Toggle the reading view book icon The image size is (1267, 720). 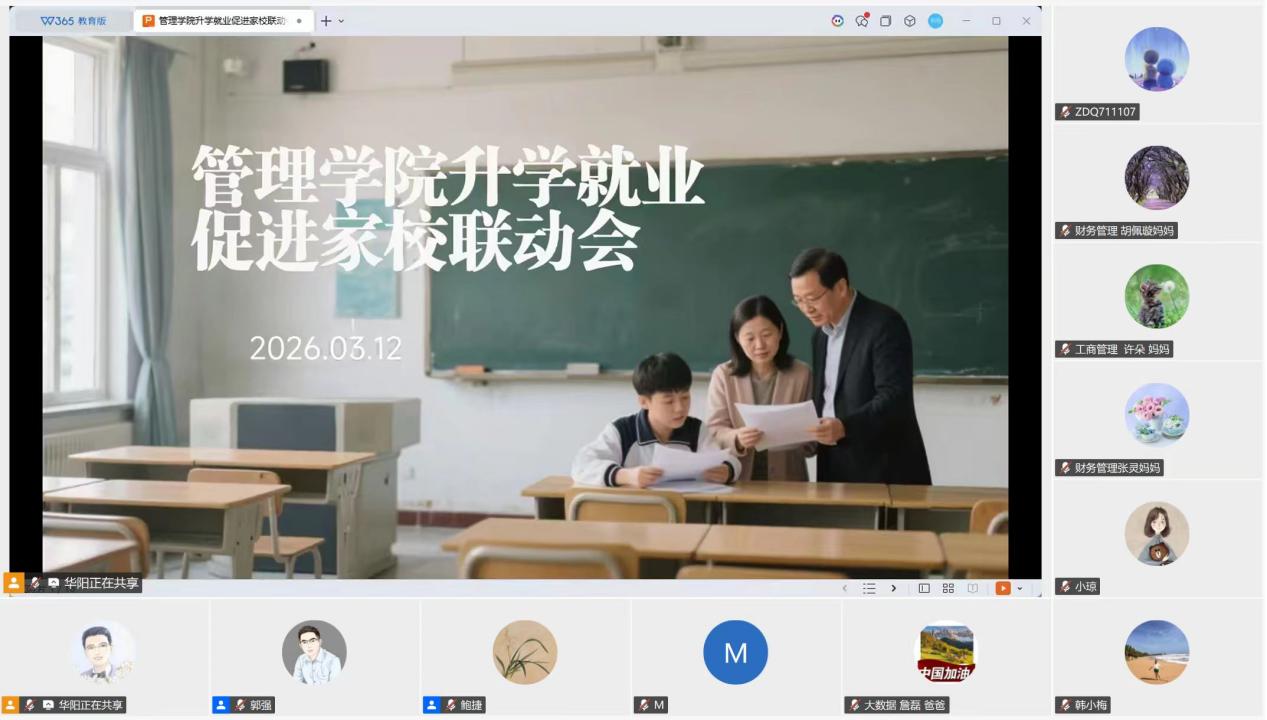click(972, 588)
